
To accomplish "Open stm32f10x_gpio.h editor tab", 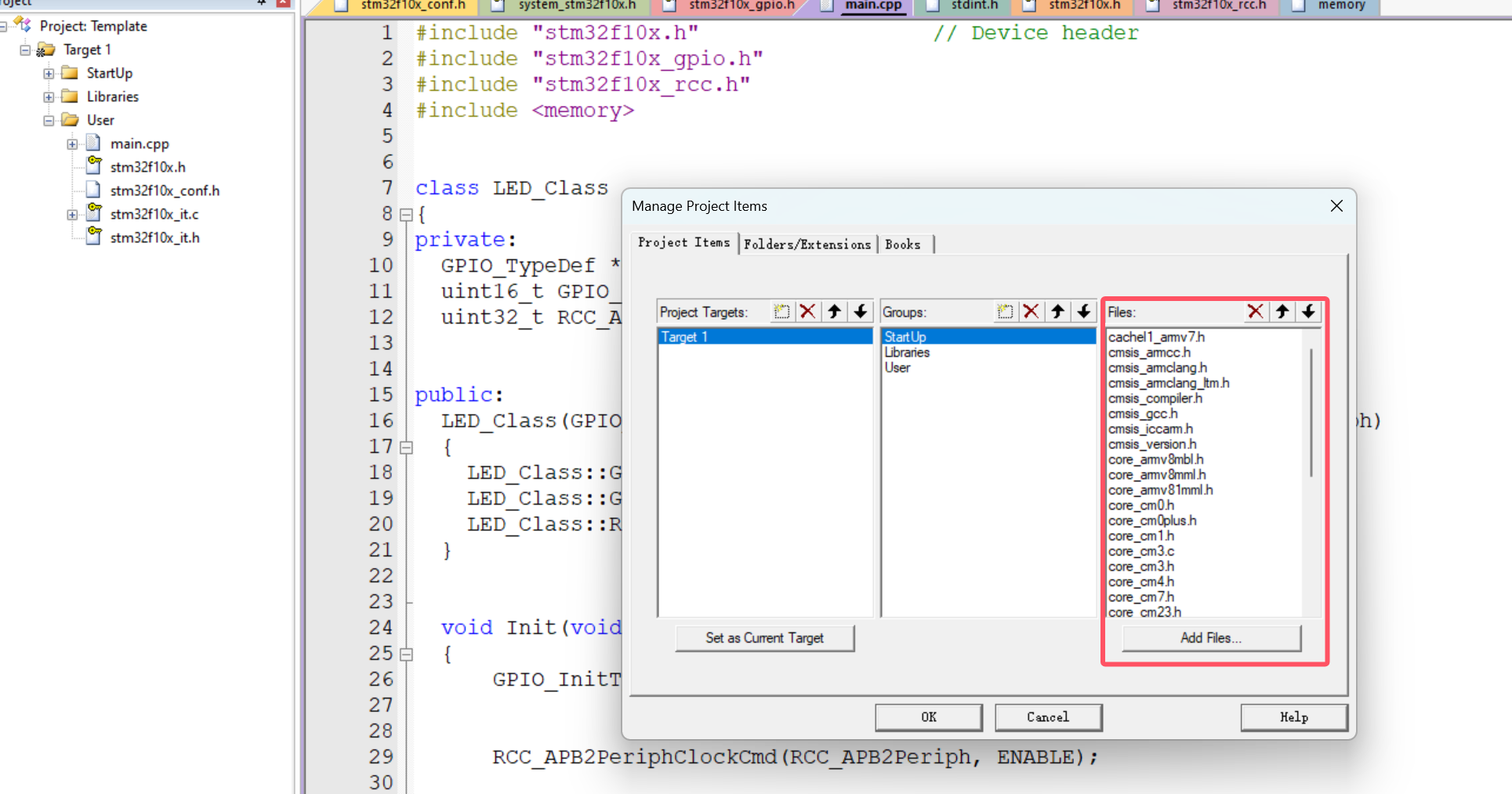I will click(741, 5).
